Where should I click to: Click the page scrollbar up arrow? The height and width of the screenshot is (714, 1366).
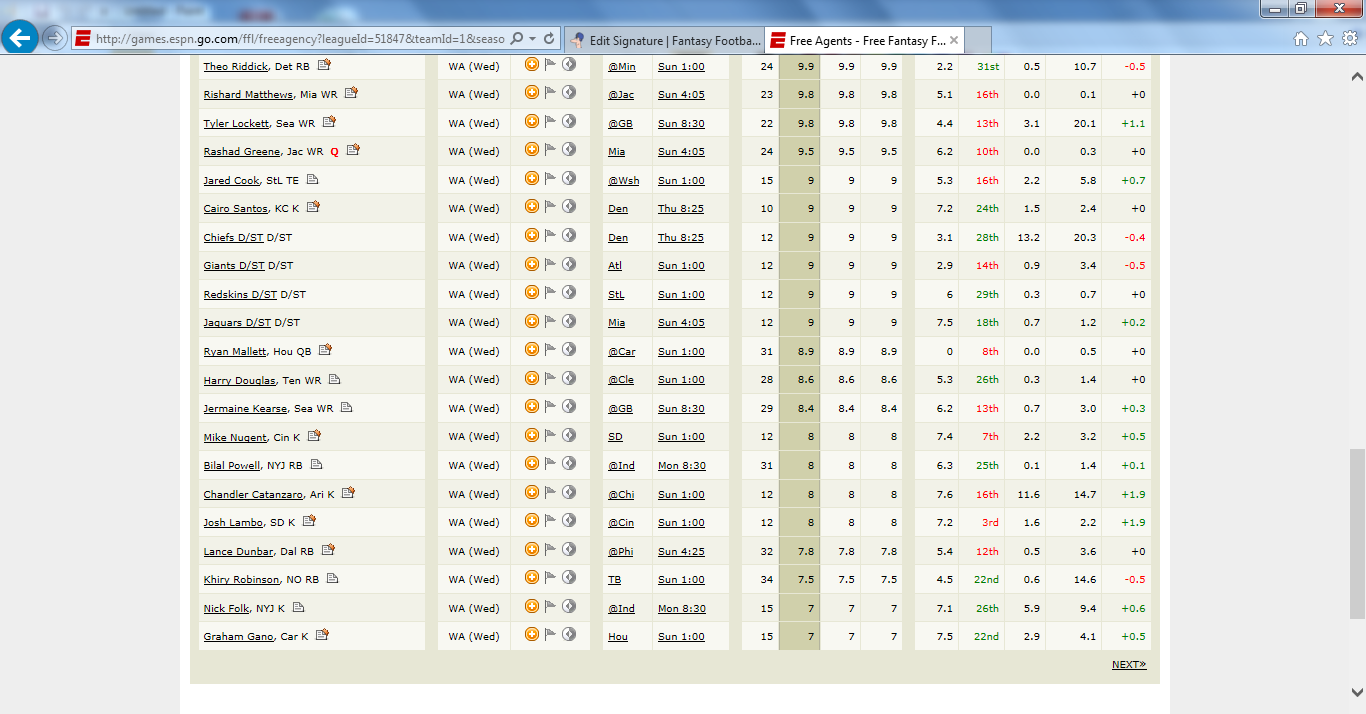(1357, 75)
